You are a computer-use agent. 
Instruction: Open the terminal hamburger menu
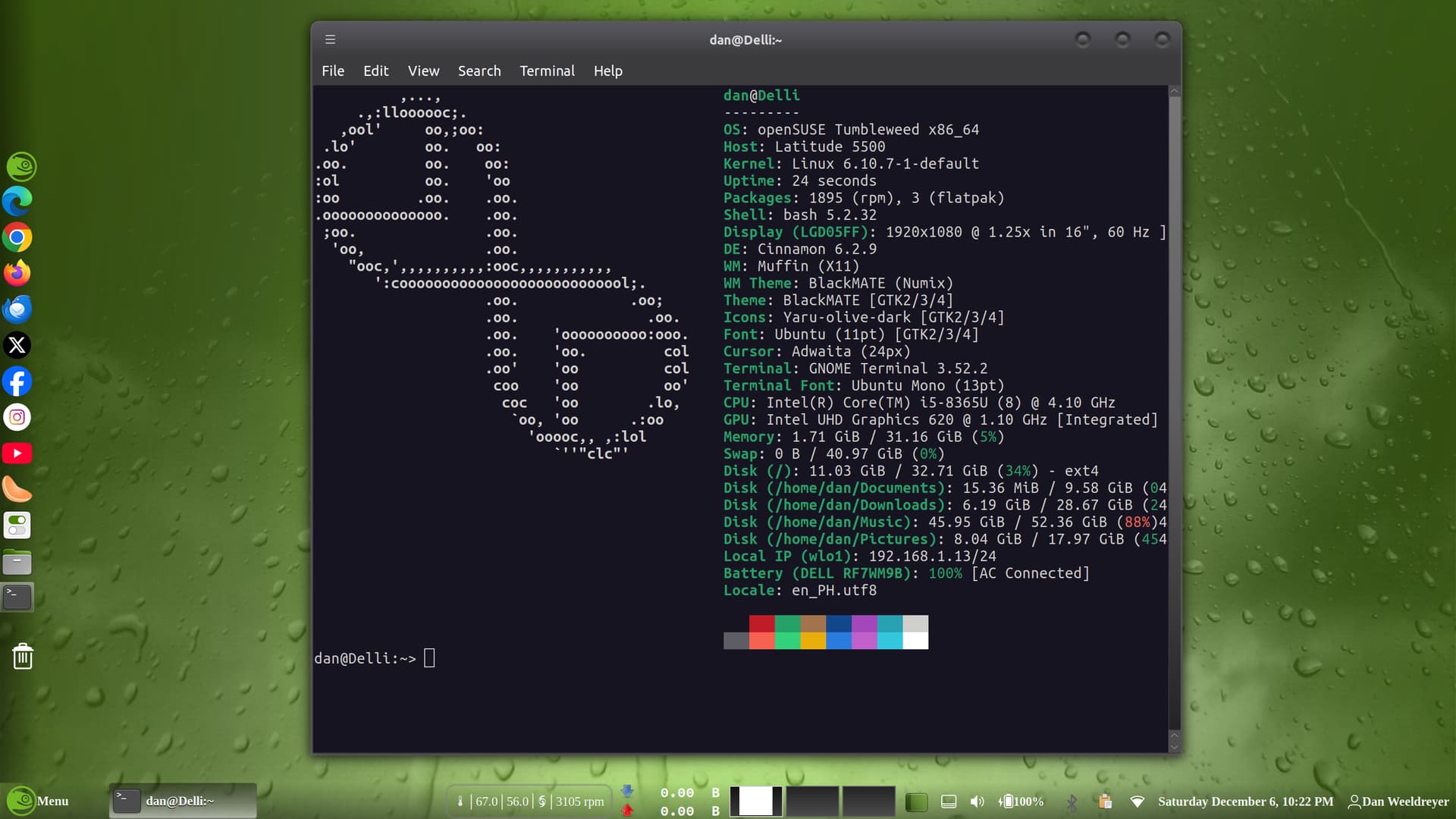point(330,39)
